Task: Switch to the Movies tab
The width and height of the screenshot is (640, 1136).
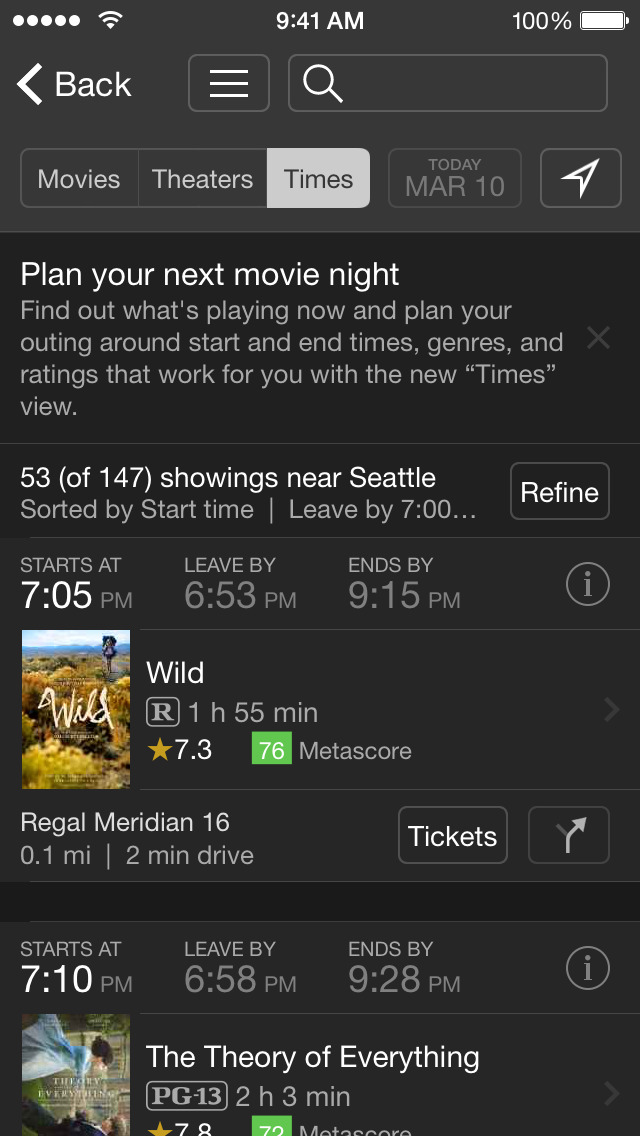Action: (79, 179)
